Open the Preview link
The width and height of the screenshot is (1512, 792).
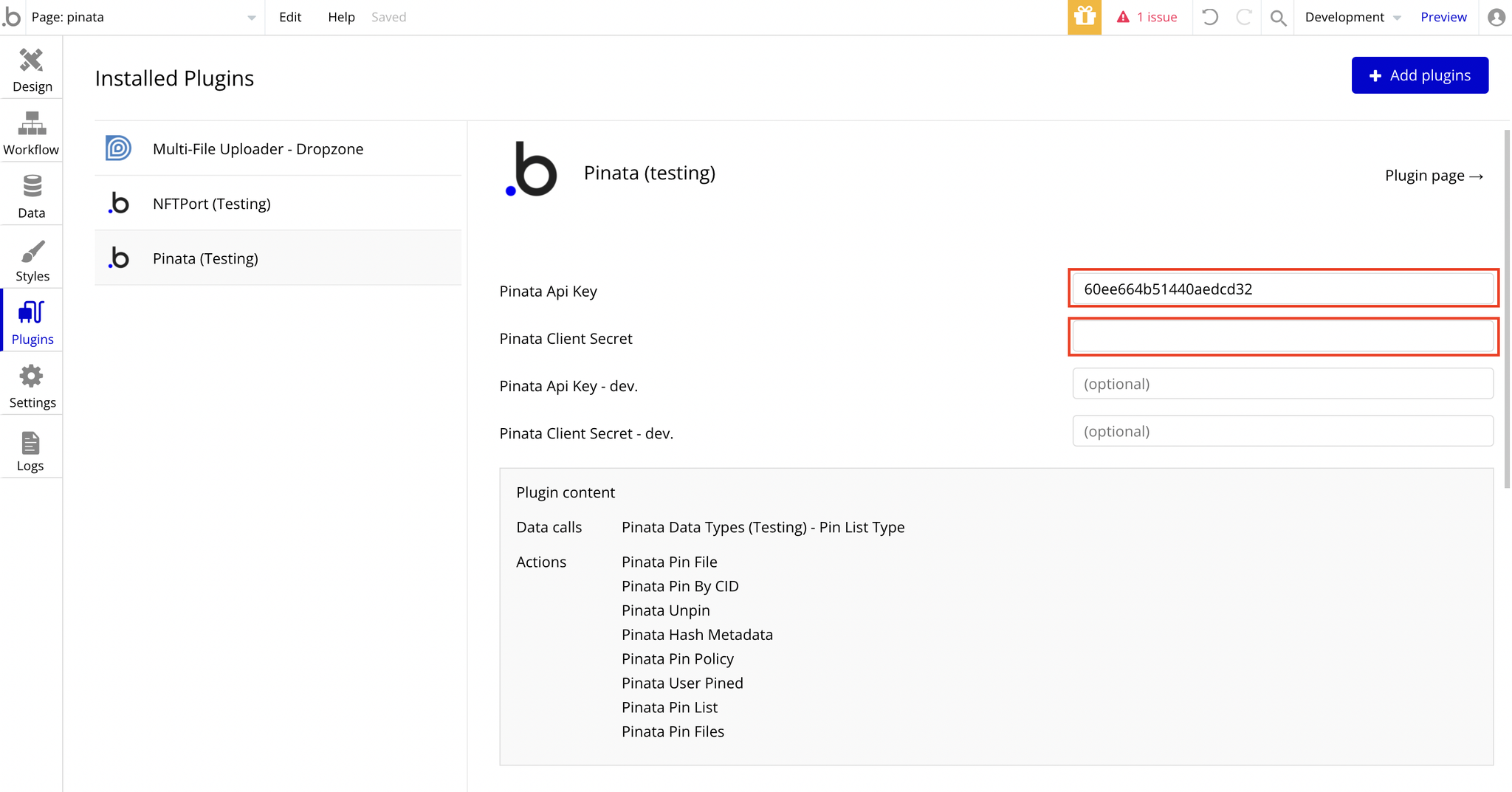tap(1443, 17)
